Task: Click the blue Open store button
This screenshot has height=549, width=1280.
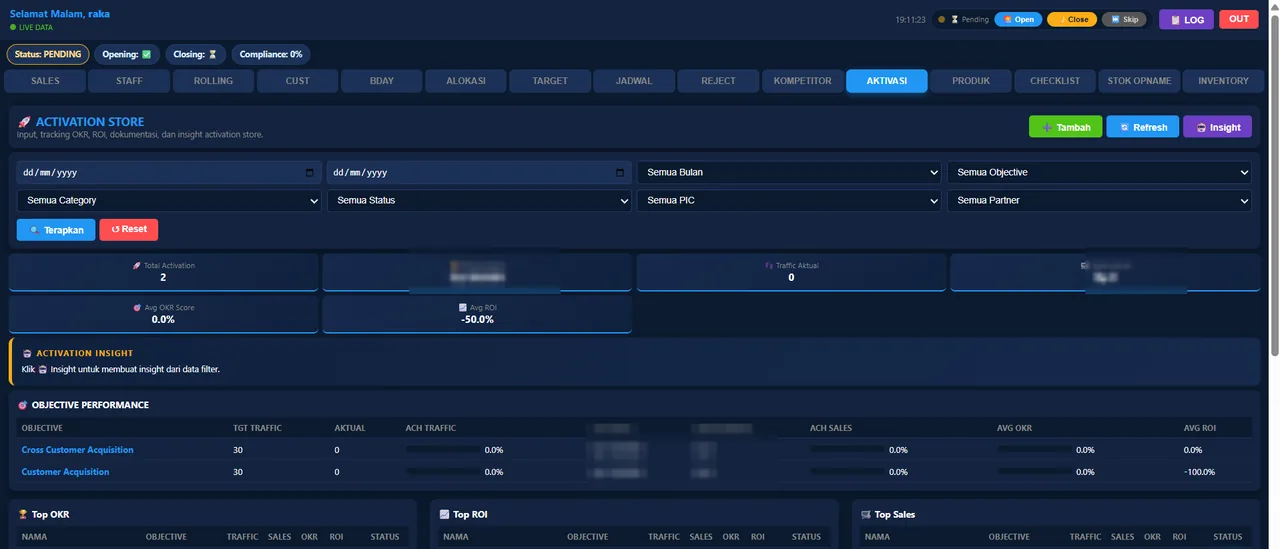Action: pyautogui.click(x=1018, y=19)
